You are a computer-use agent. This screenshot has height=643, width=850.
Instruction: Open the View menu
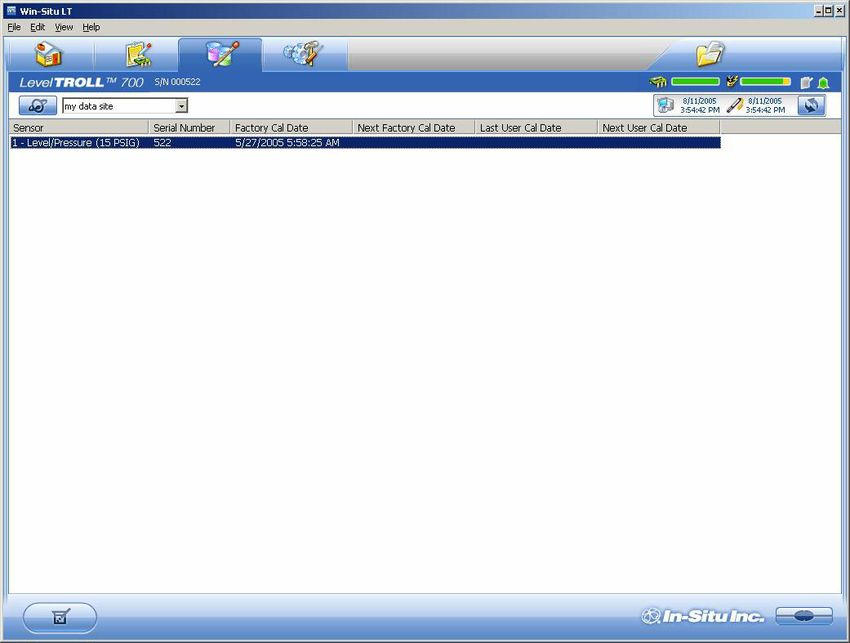[x=63, y=27]
